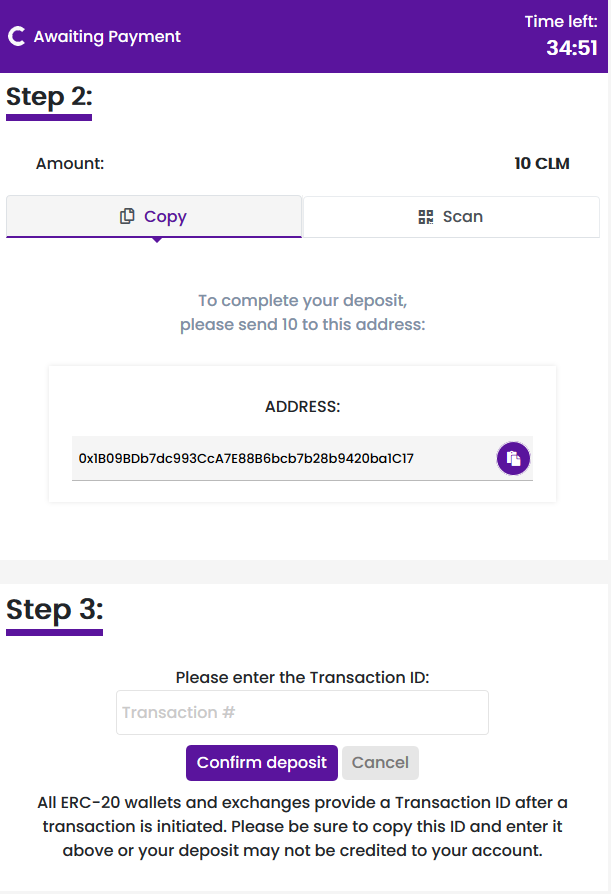
Task: Select the Copy tab
Action: (154, 217)
